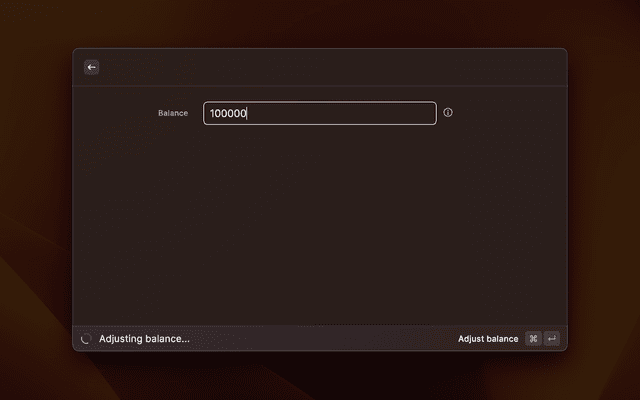This screenshot has height=400, width=640.
Task: Click the Balance field label
Action: (172, 113)
